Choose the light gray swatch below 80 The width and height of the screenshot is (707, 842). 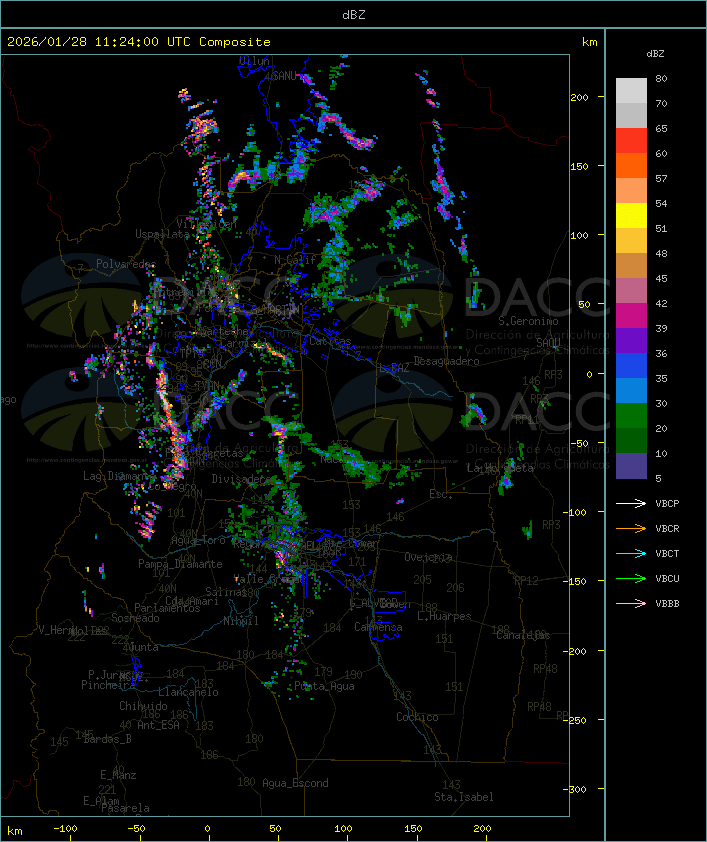[631, 91]
